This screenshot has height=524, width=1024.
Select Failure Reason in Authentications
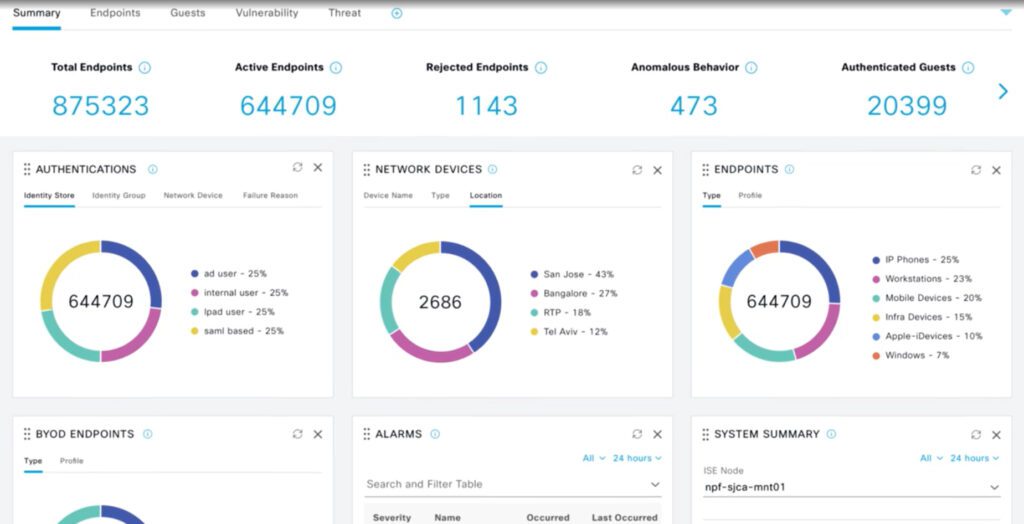coord(270,195)
